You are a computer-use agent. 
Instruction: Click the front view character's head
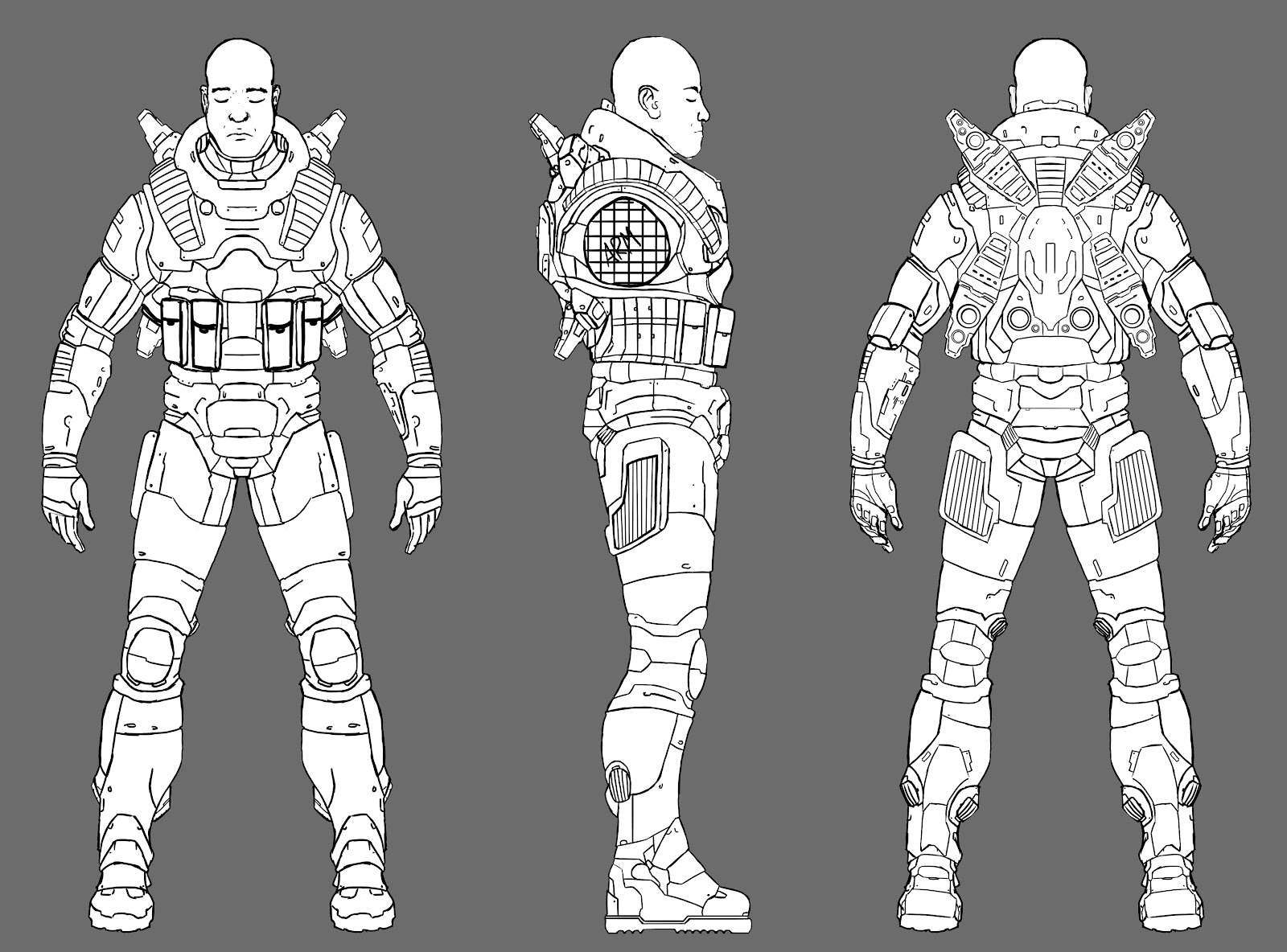tap(237, 80)
